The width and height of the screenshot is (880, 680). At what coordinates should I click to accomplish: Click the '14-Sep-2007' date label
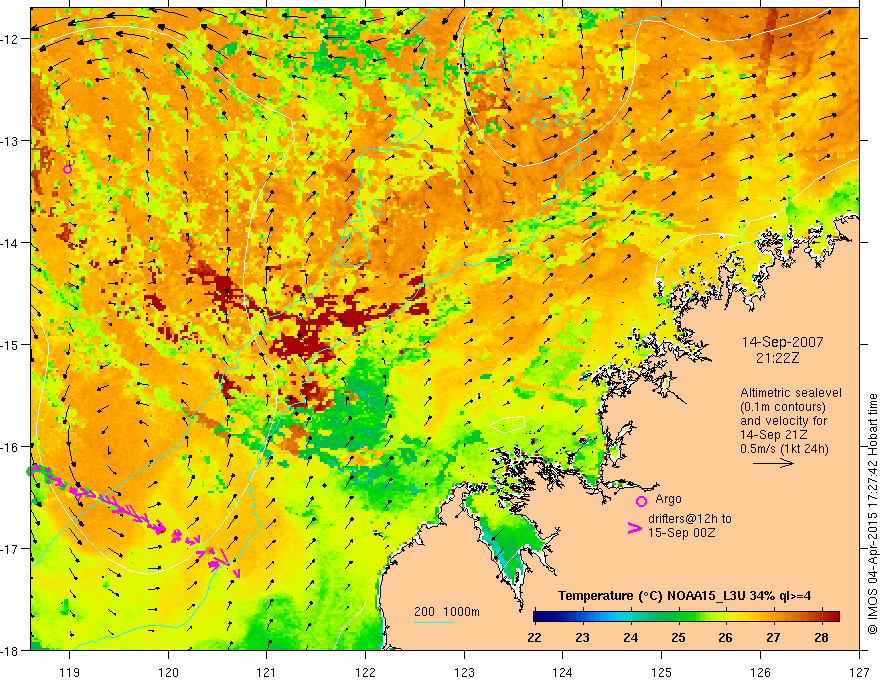tap(782, 342)
